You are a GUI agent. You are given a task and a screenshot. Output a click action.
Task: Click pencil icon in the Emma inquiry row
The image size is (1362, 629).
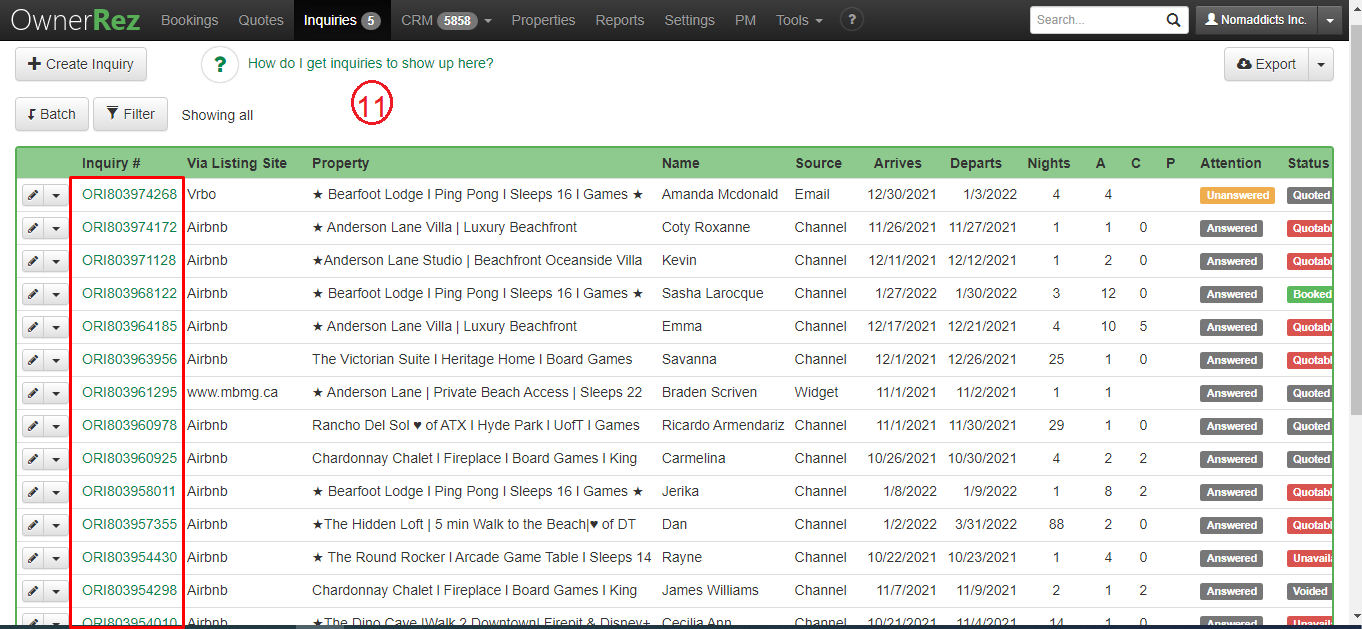coord(33,327)
